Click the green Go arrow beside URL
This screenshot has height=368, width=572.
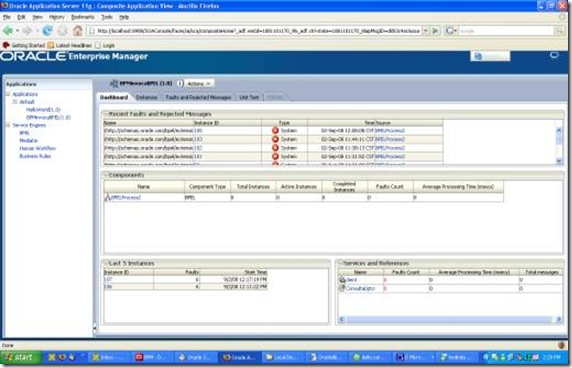tap(435, 31)
